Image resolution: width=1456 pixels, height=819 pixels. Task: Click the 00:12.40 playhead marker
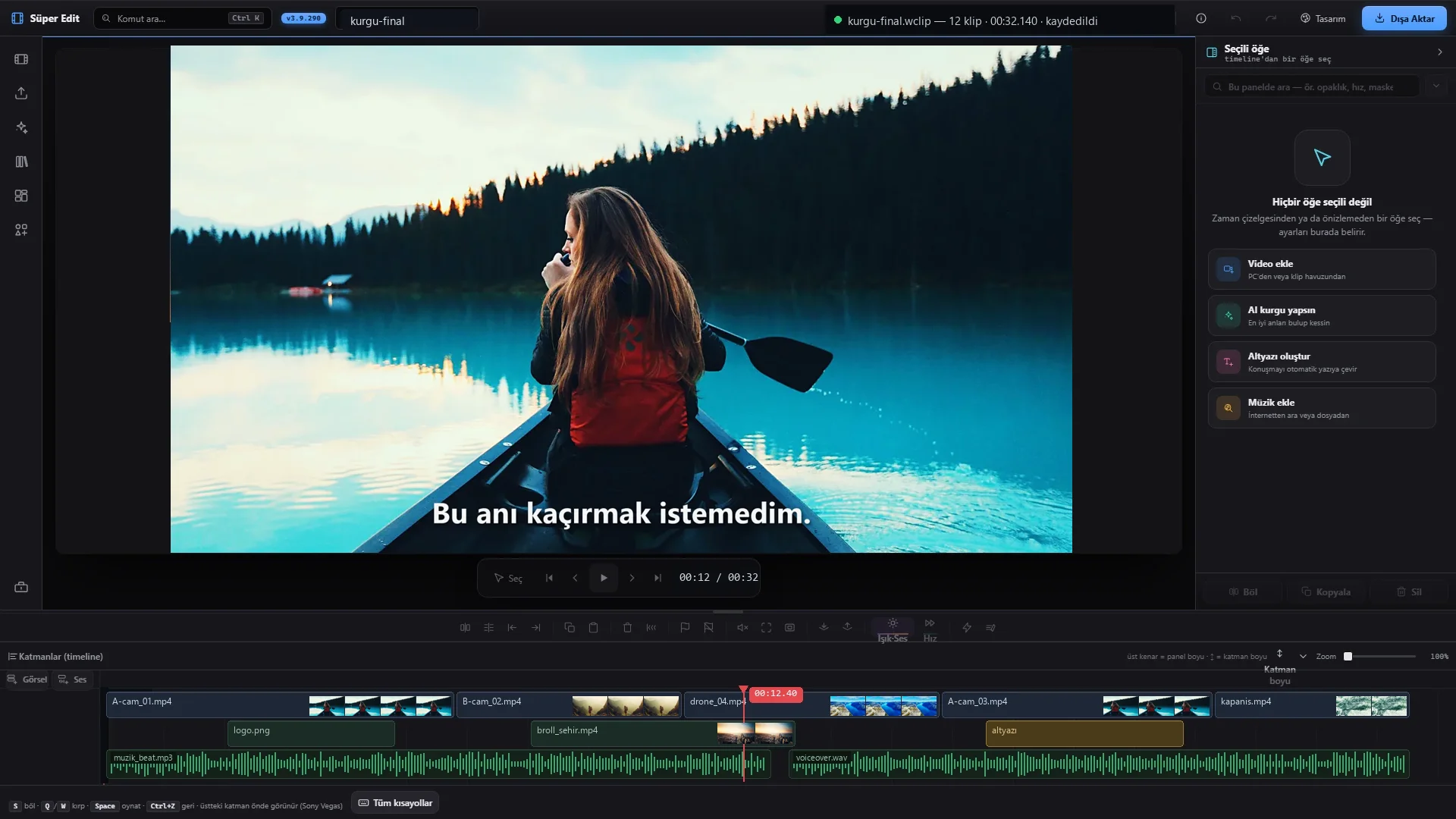click(775, 694)
